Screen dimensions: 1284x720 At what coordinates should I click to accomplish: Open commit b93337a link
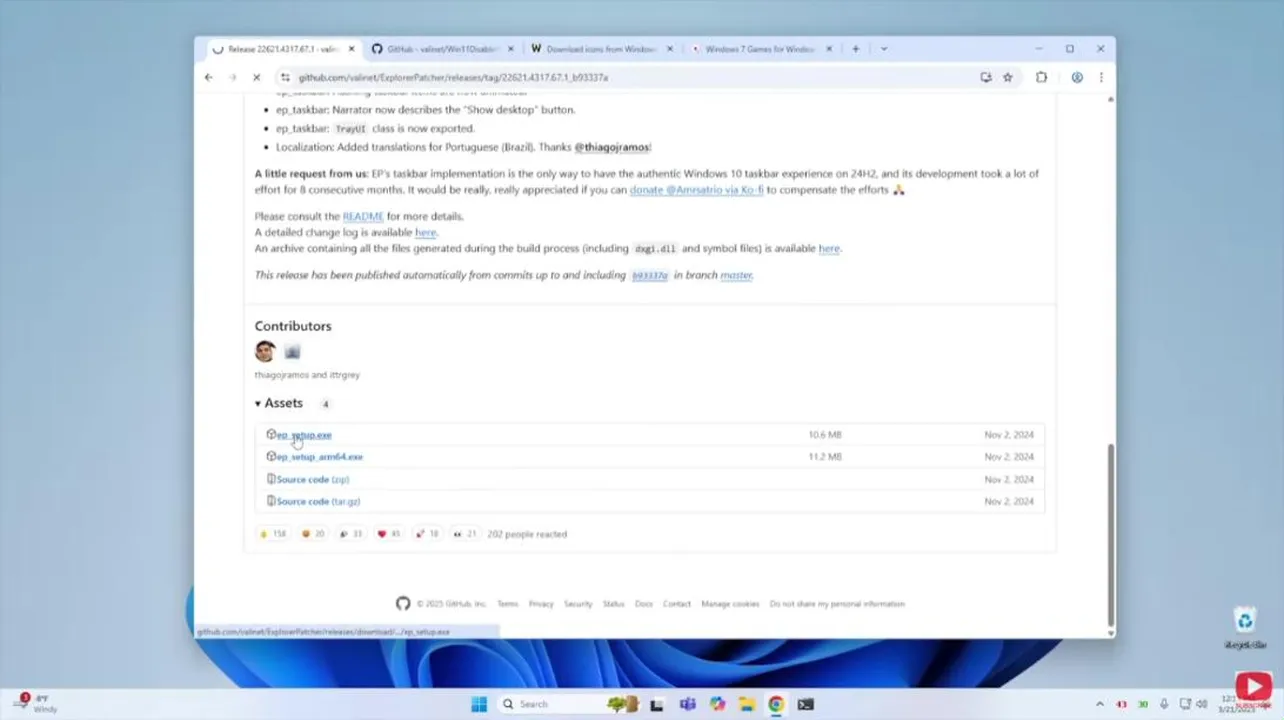[649, 275]
